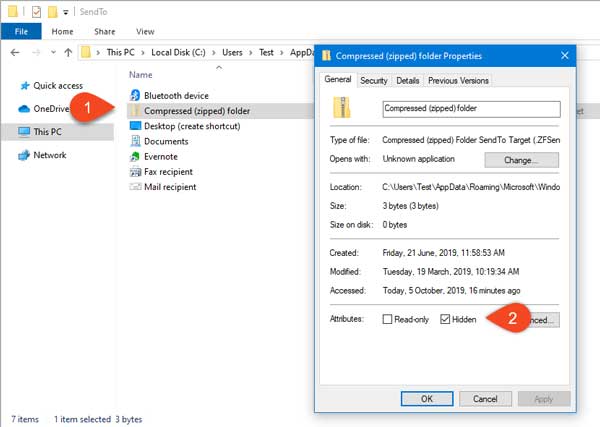Image resolution: width=600 pixels, height=427 pixels.
Task: Click the zipped folder icon in Properties dialog
Action: click(341, 108)
